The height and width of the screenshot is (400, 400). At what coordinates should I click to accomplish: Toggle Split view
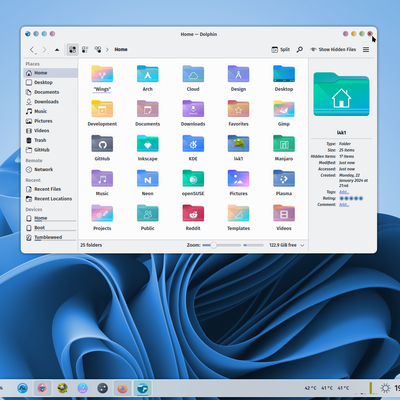coord(280,49)
